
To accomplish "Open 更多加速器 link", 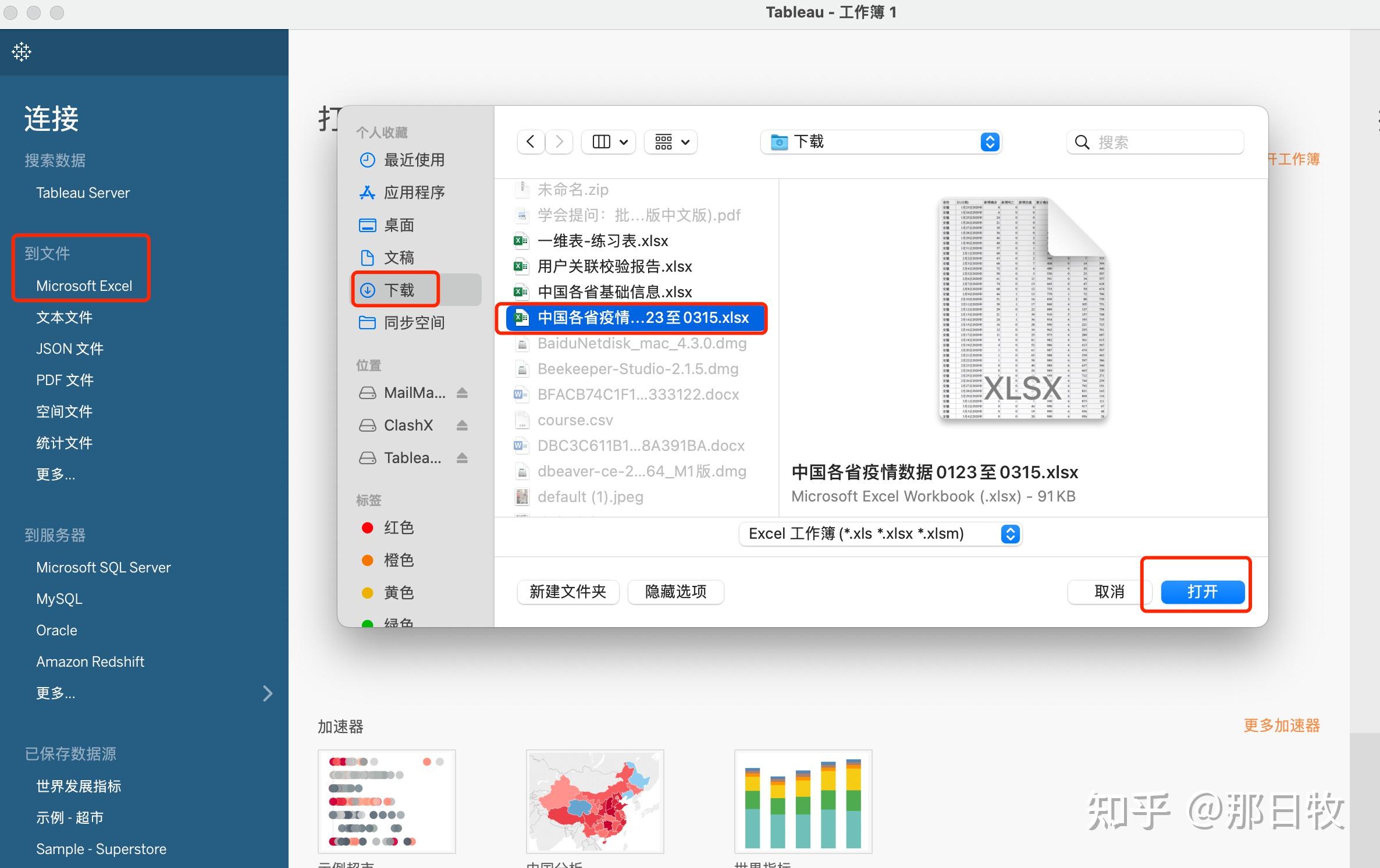I will click(1281, 725).
